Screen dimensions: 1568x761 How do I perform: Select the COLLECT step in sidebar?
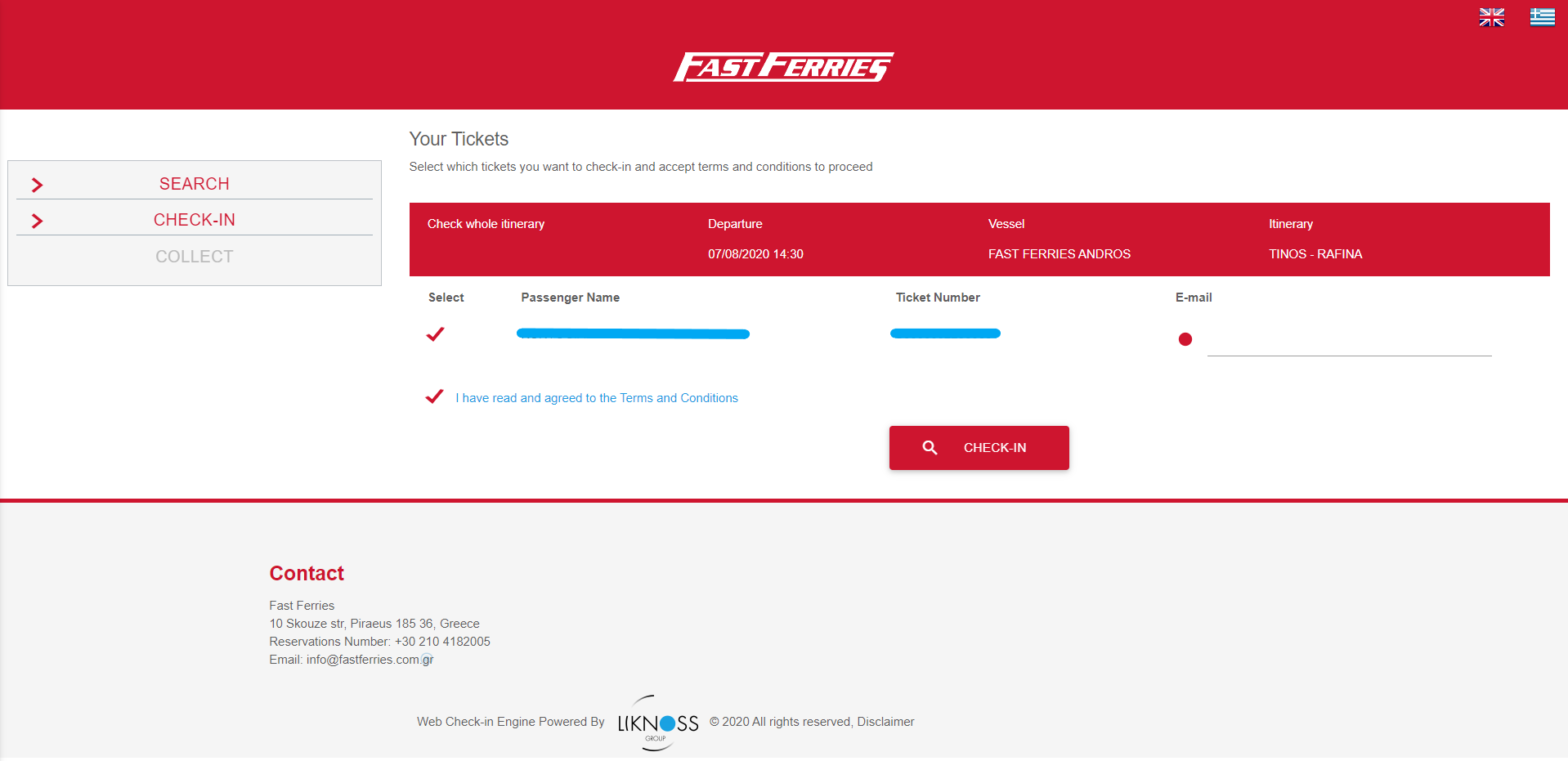194,256
